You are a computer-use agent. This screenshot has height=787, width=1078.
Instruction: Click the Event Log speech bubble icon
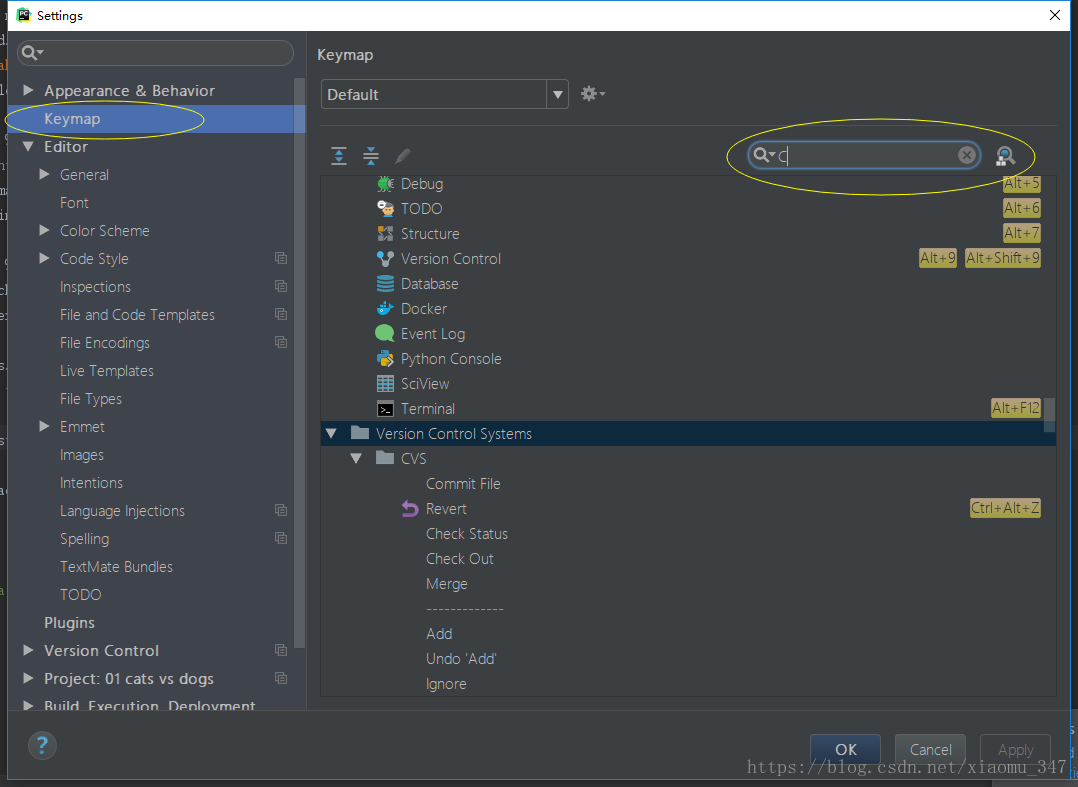384,333
